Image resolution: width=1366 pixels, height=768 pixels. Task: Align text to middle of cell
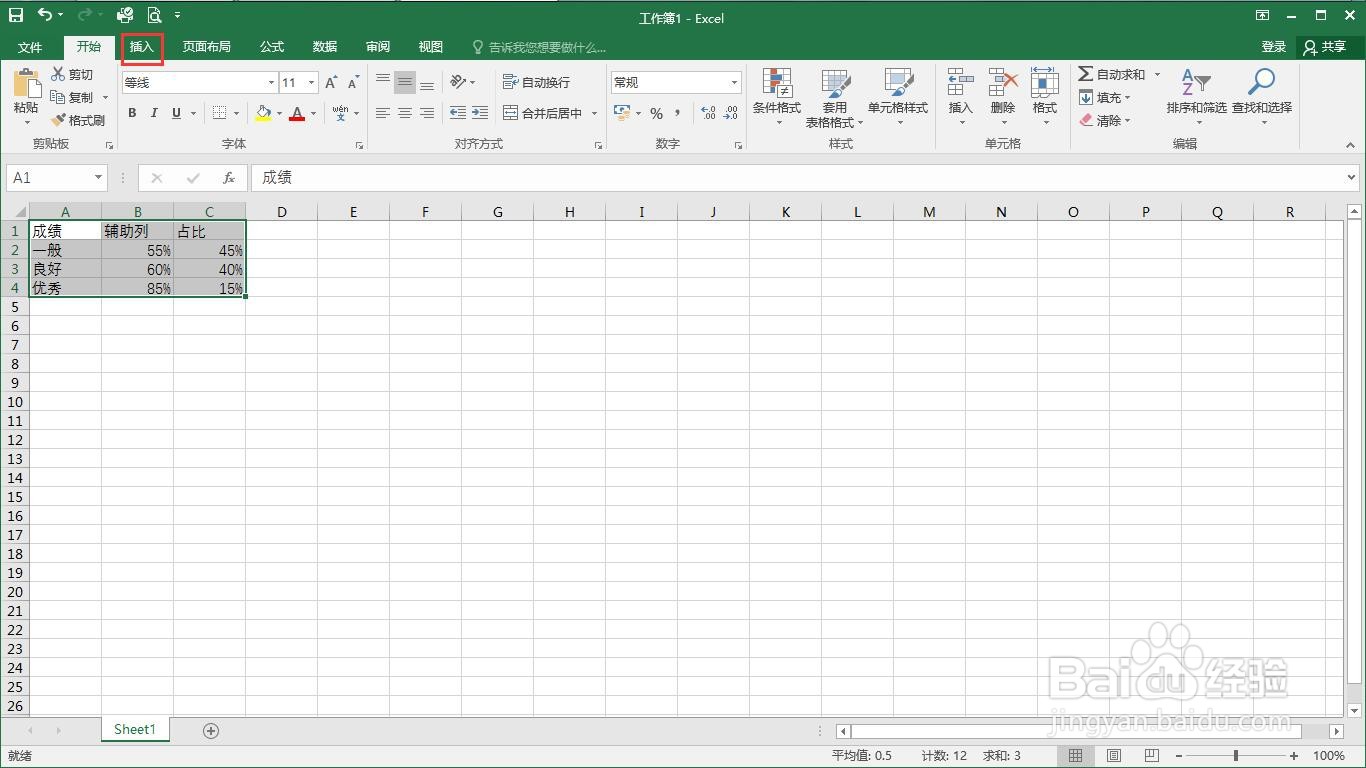[405, 82]
